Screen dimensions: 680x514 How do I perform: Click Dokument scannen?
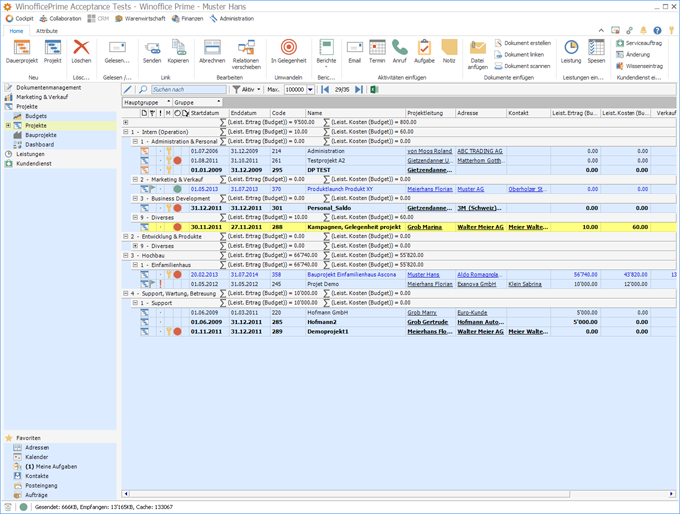(522, 66)
